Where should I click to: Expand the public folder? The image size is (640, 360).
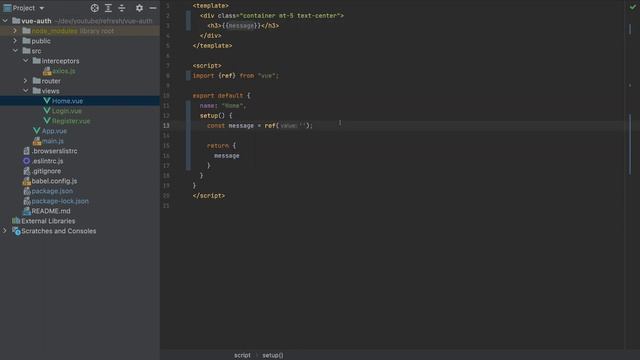click(x=15, y=41)
